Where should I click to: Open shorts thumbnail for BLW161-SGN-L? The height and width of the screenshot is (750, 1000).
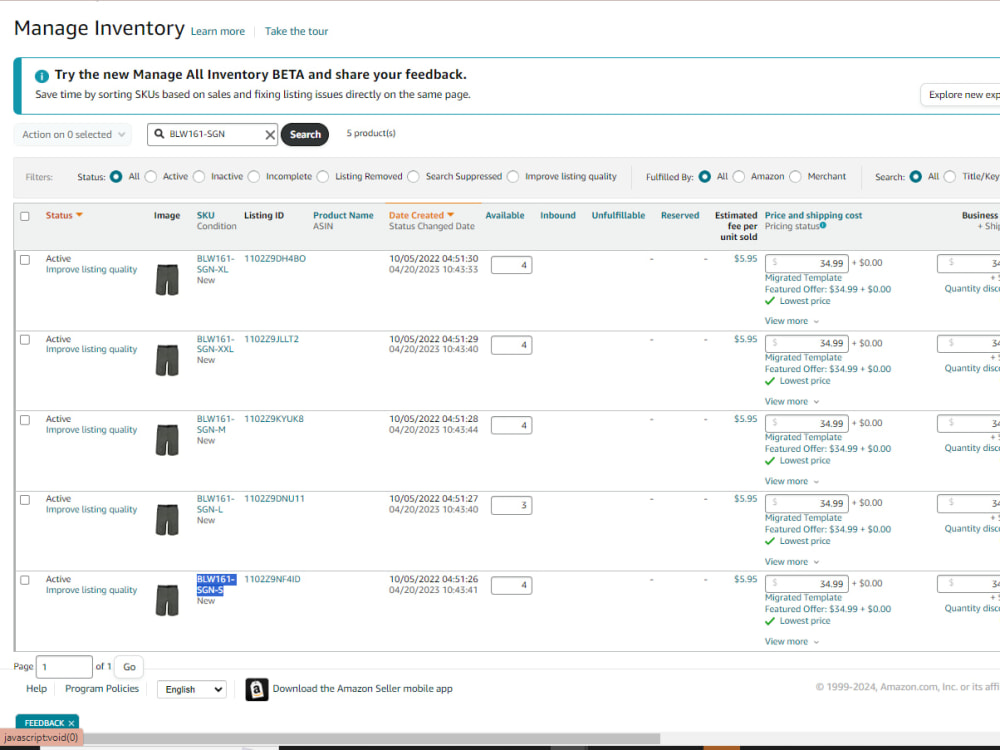tap(167, 519)
